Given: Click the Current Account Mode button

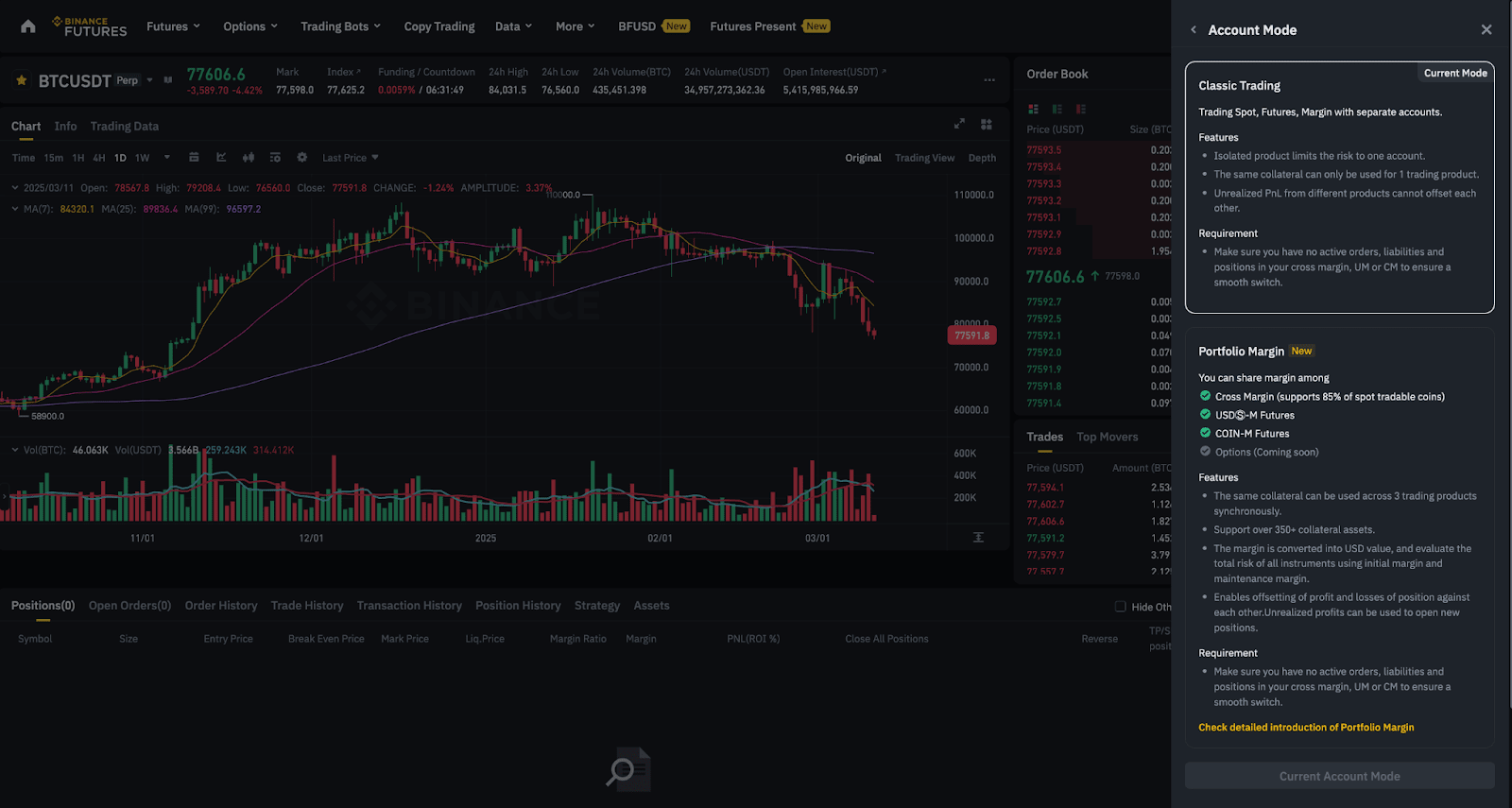Looking at the screenshot, I should click(x=1340, y=776).
